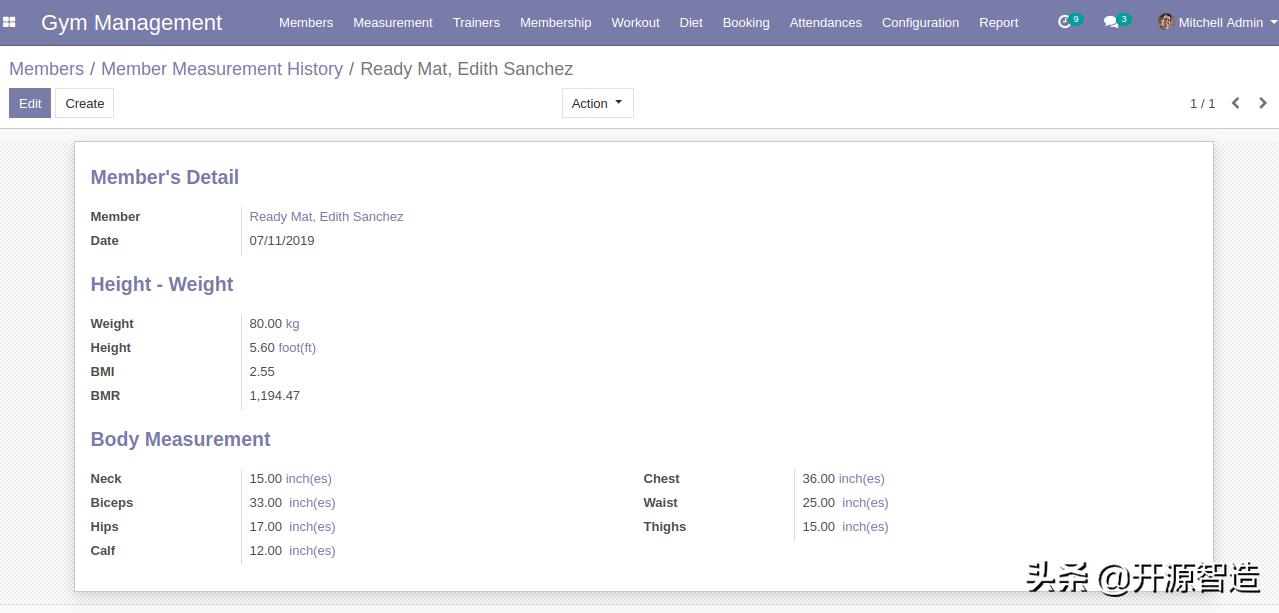Go to next record arrow
Screen dimensions: 1279x613
coord(1263,103)
